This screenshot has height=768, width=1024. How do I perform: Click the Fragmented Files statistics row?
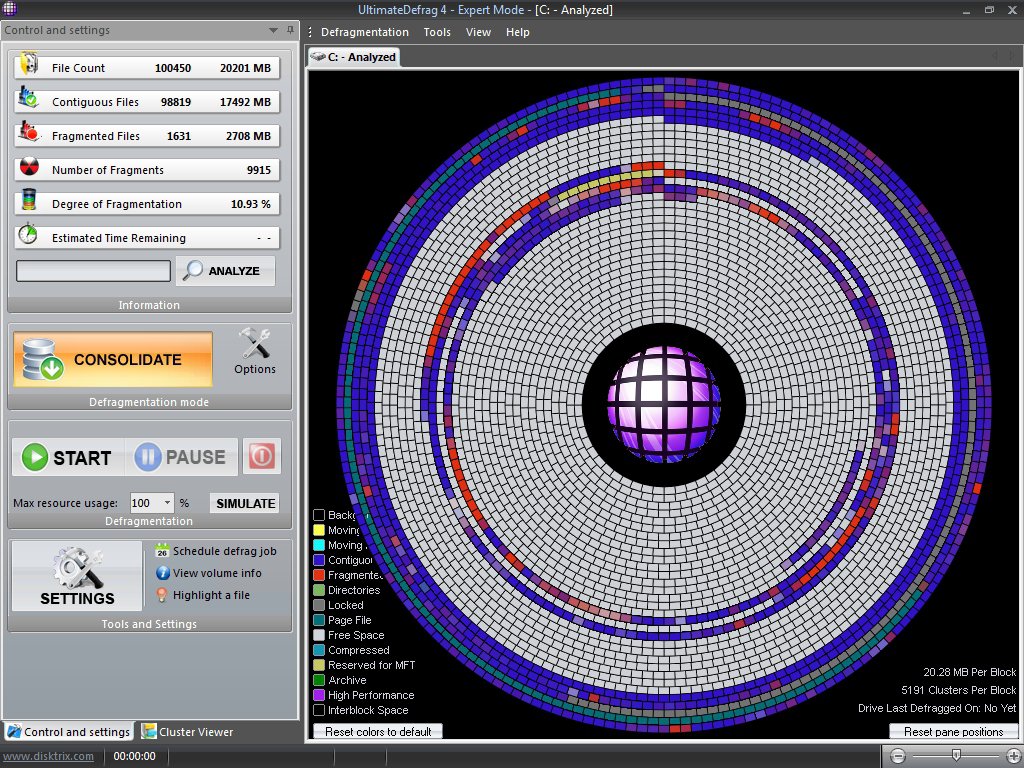[147, 136]
